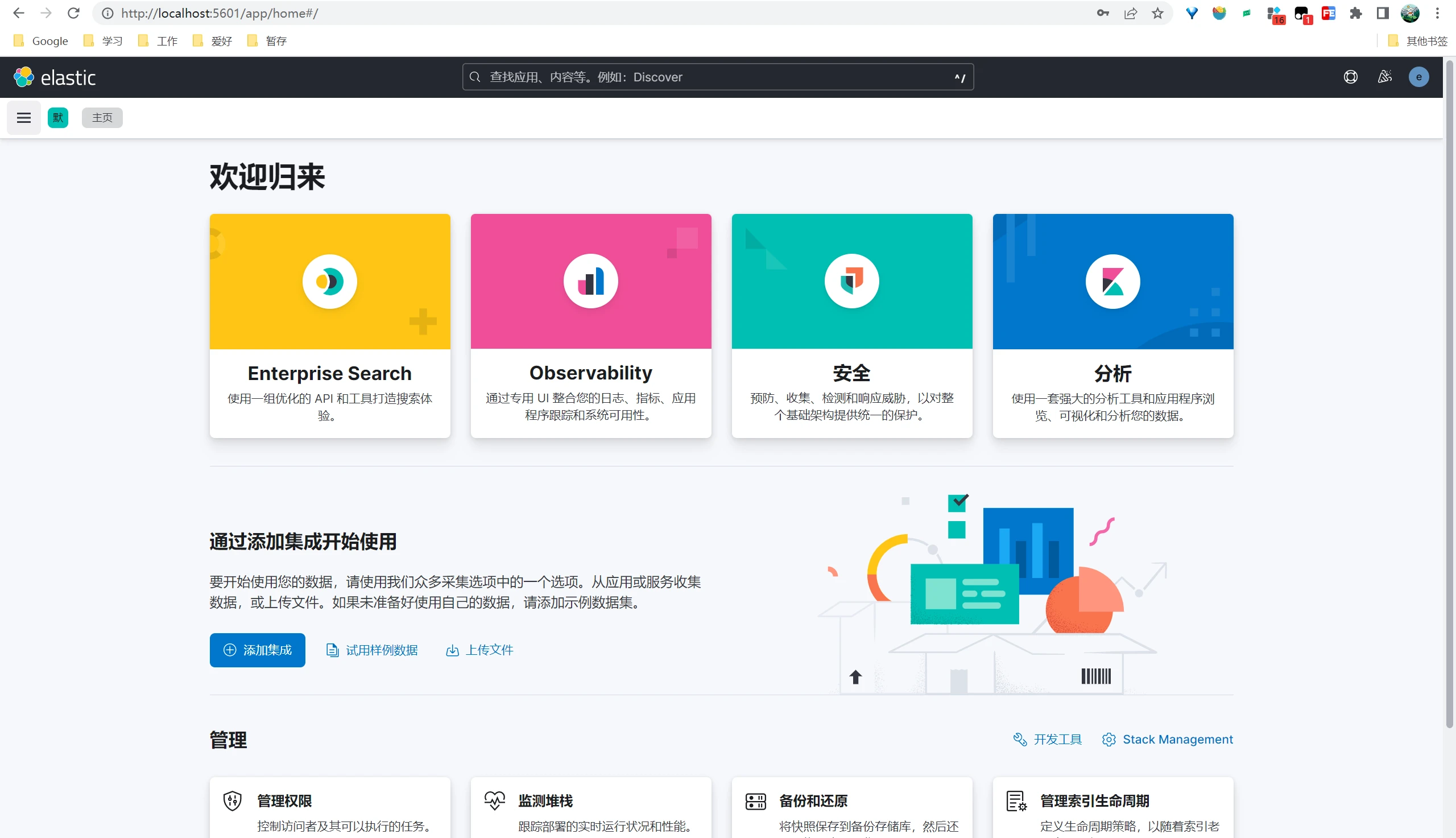The width and height of the screenshot is (1456, 838).
Task: Click the Elastic logo
Action: click(x=55, y=77)
